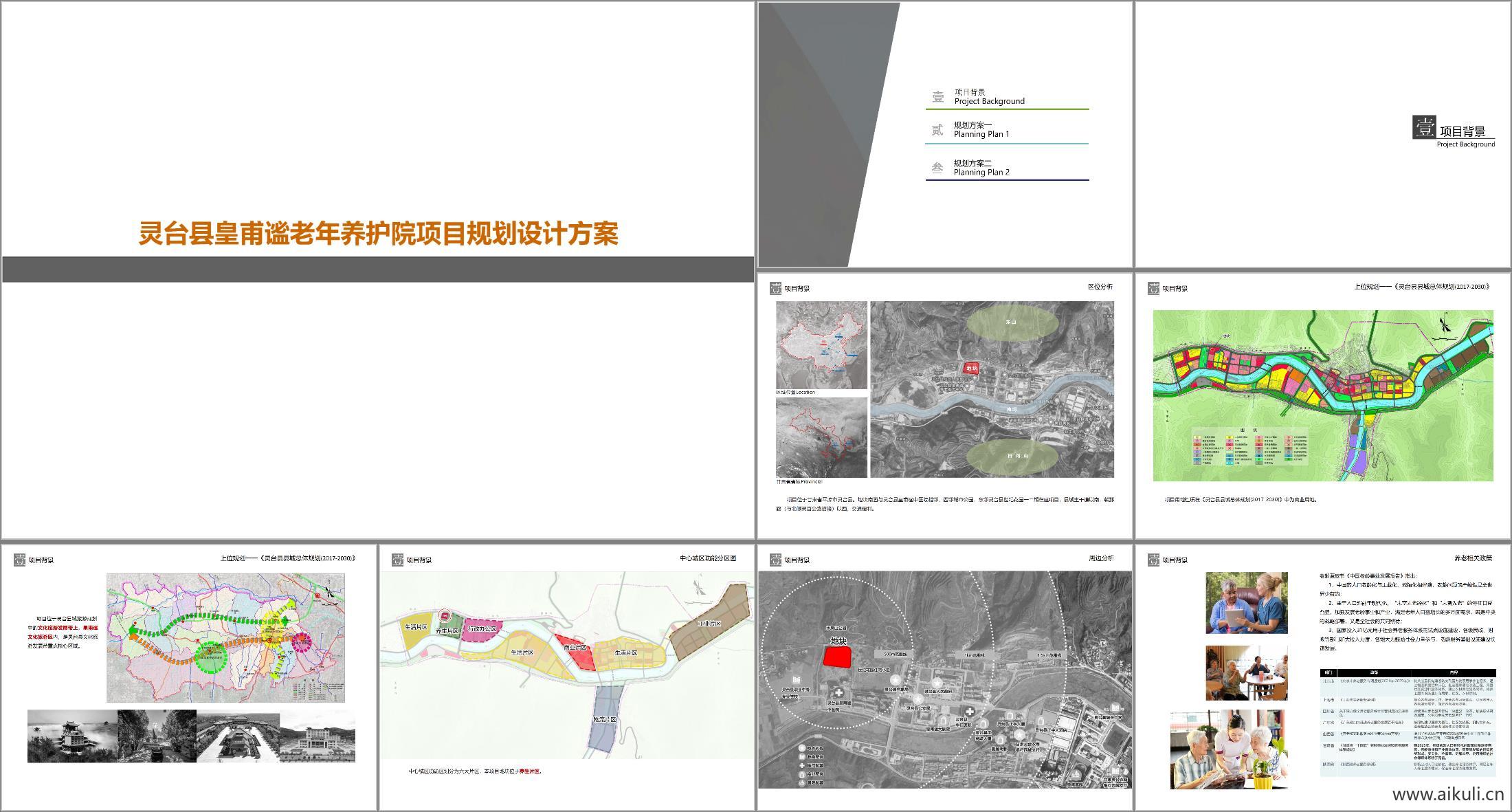Click the 叁 numeral icon beside Planning Plan 2

tap(937, 168)
